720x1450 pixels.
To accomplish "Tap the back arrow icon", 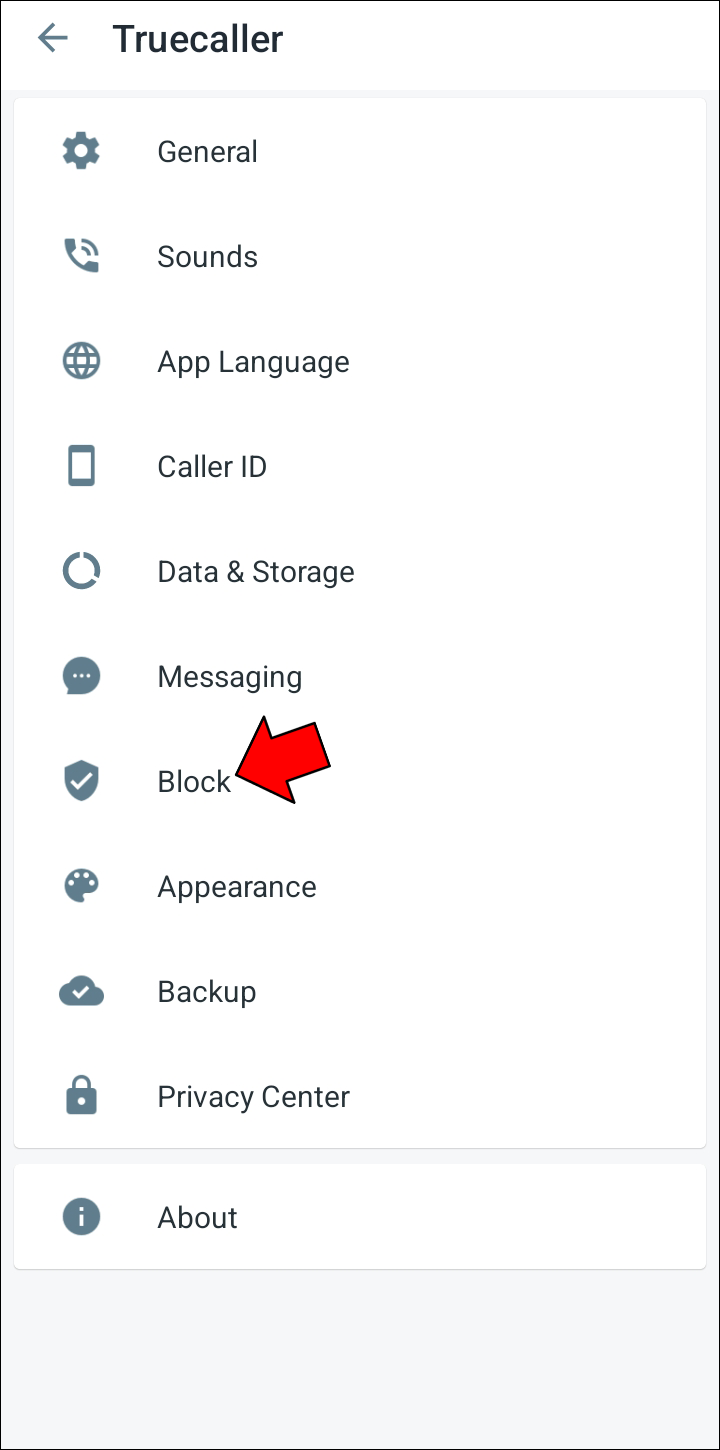I will point(52,39).
